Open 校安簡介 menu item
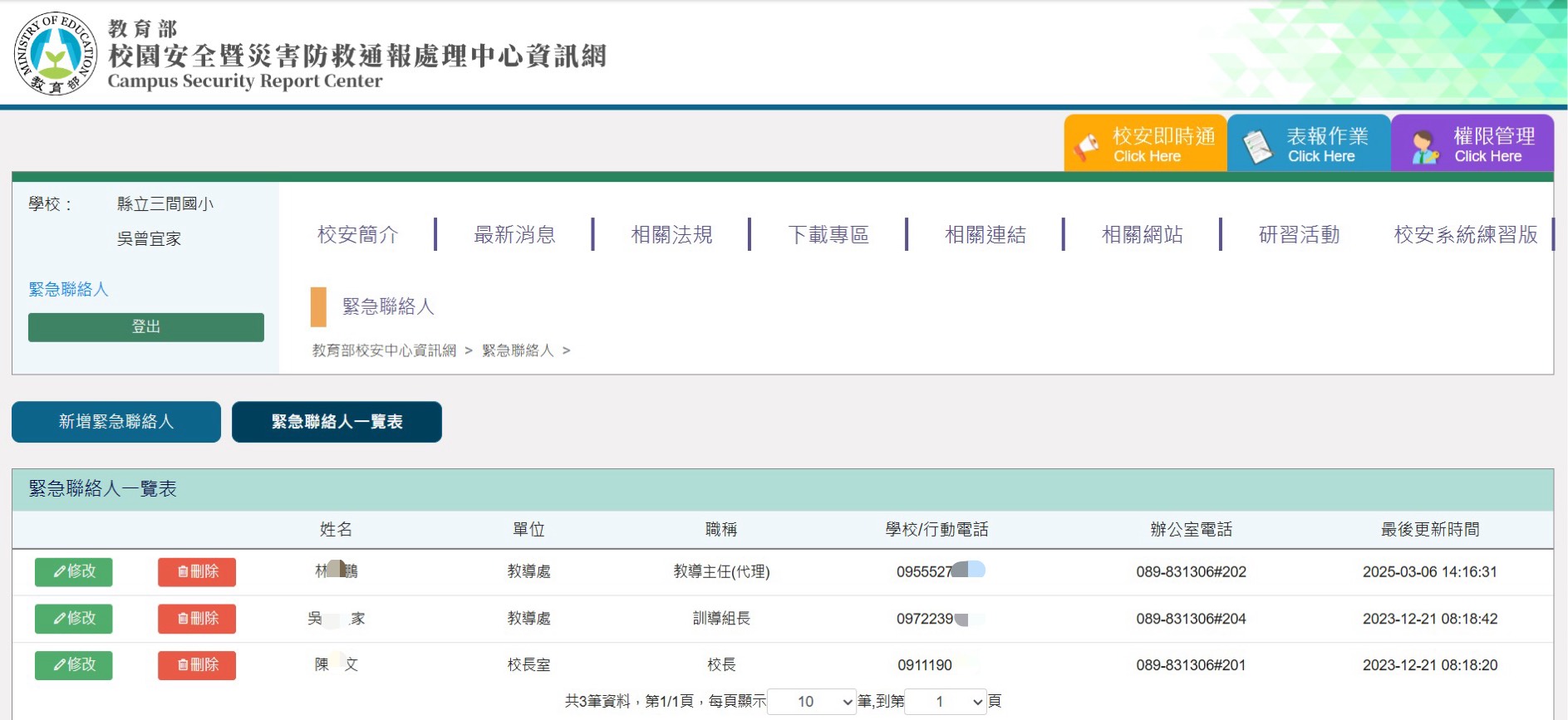 click(358, 235)
